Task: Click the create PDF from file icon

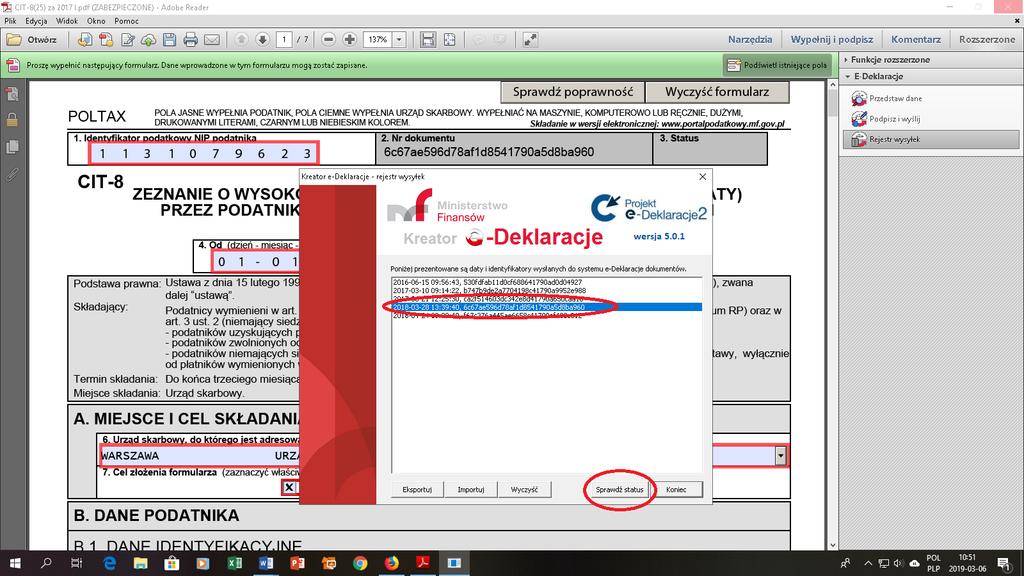Action: (x=84, y=40)
